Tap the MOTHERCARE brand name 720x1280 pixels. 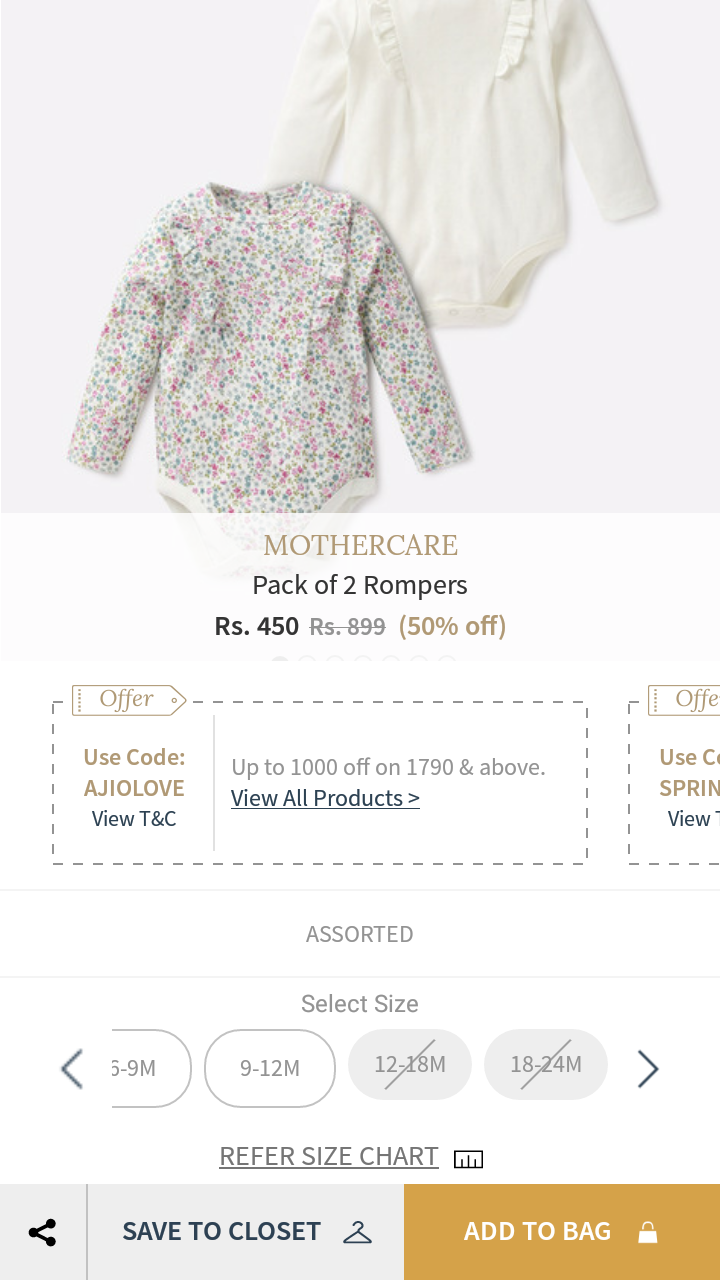[360, 545]
